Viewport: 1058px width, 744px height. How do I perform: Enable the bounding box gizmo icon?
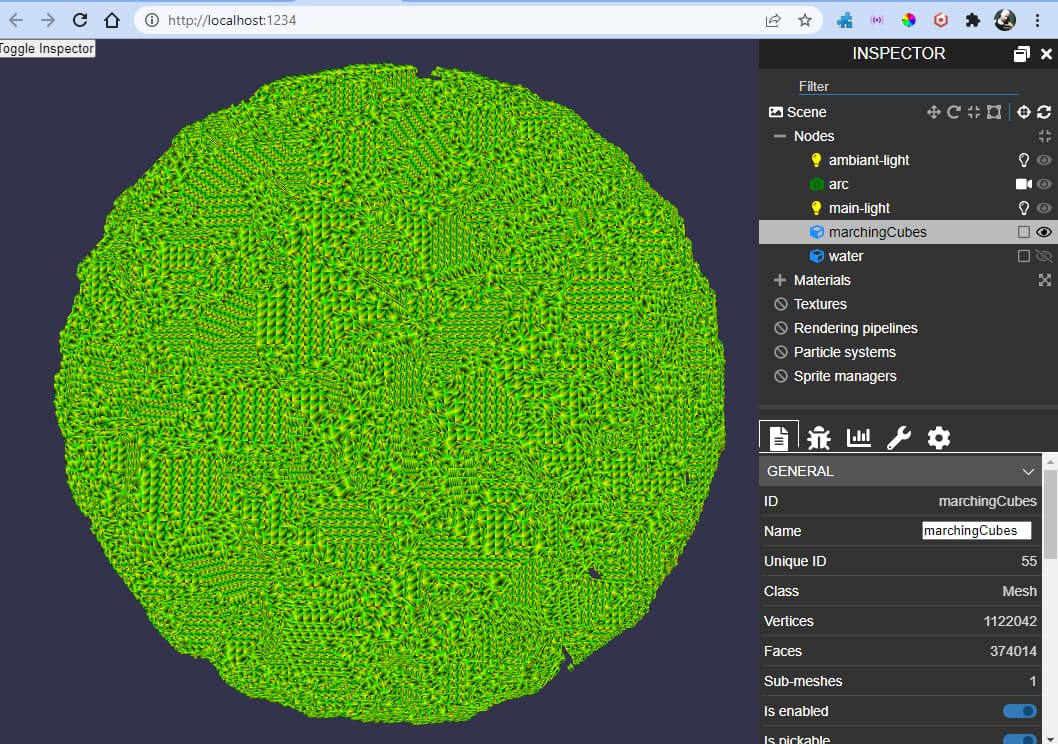(x=994, y=112)
